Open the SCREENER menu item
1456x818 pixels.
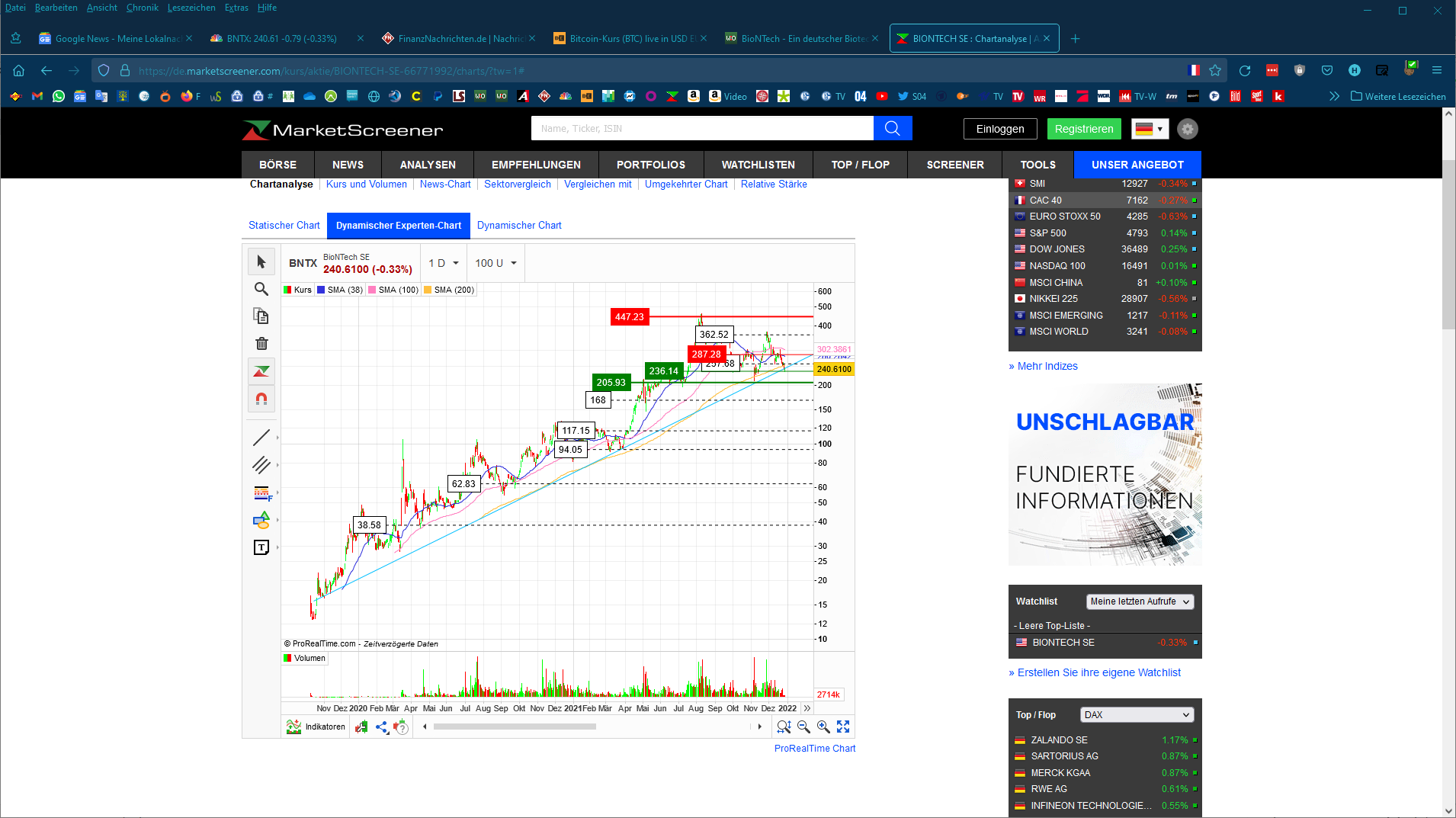[x=954, y=164]
